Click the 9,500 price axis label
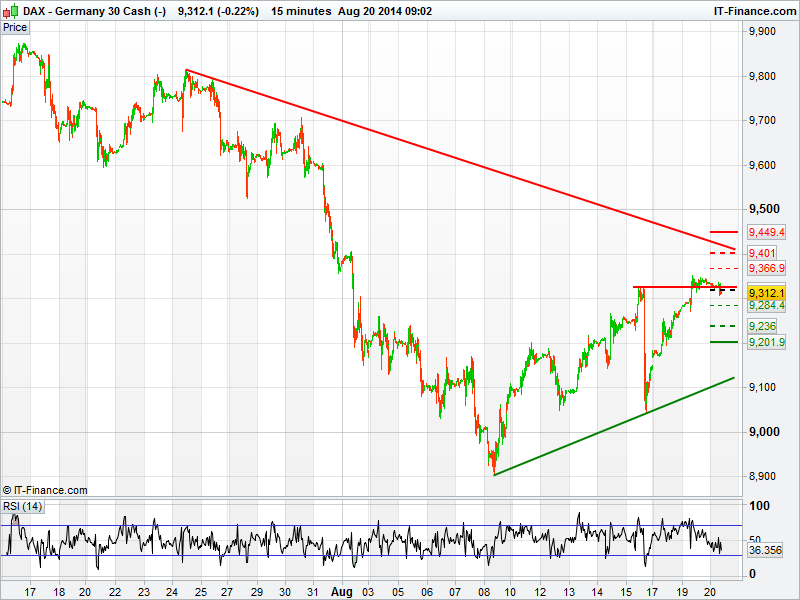800x600 pixels. (764, 209)
